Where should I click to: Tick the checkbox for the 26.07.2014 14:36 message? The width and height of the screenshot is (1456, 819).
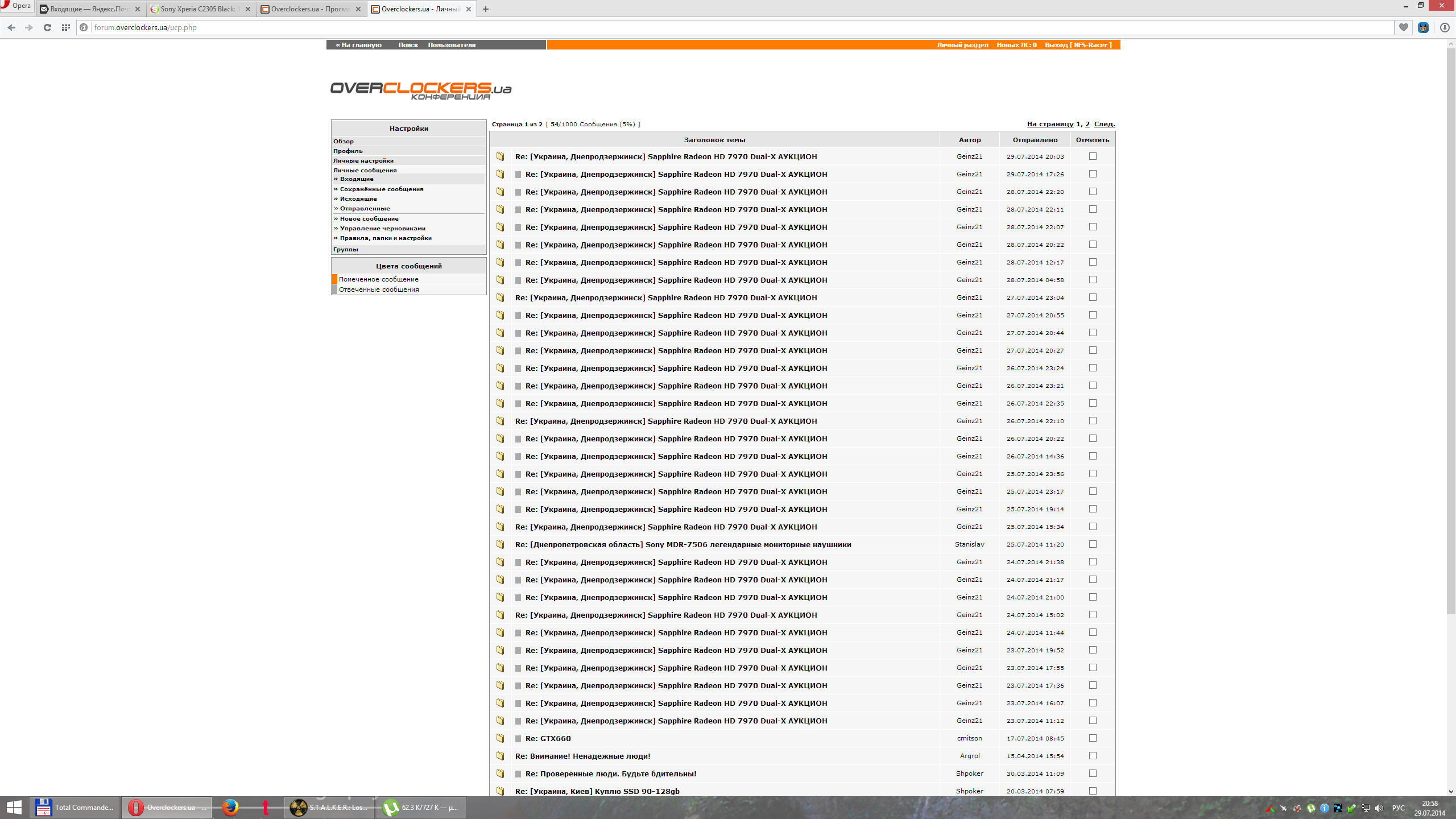pyautogui.click(x=1093, y=456)
